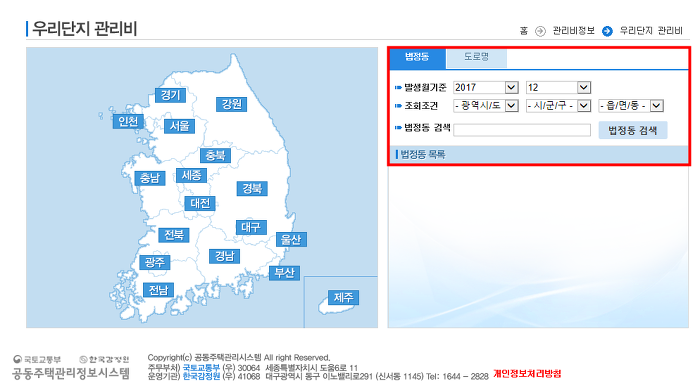Choose the 전남 region label

click(158, 290)
